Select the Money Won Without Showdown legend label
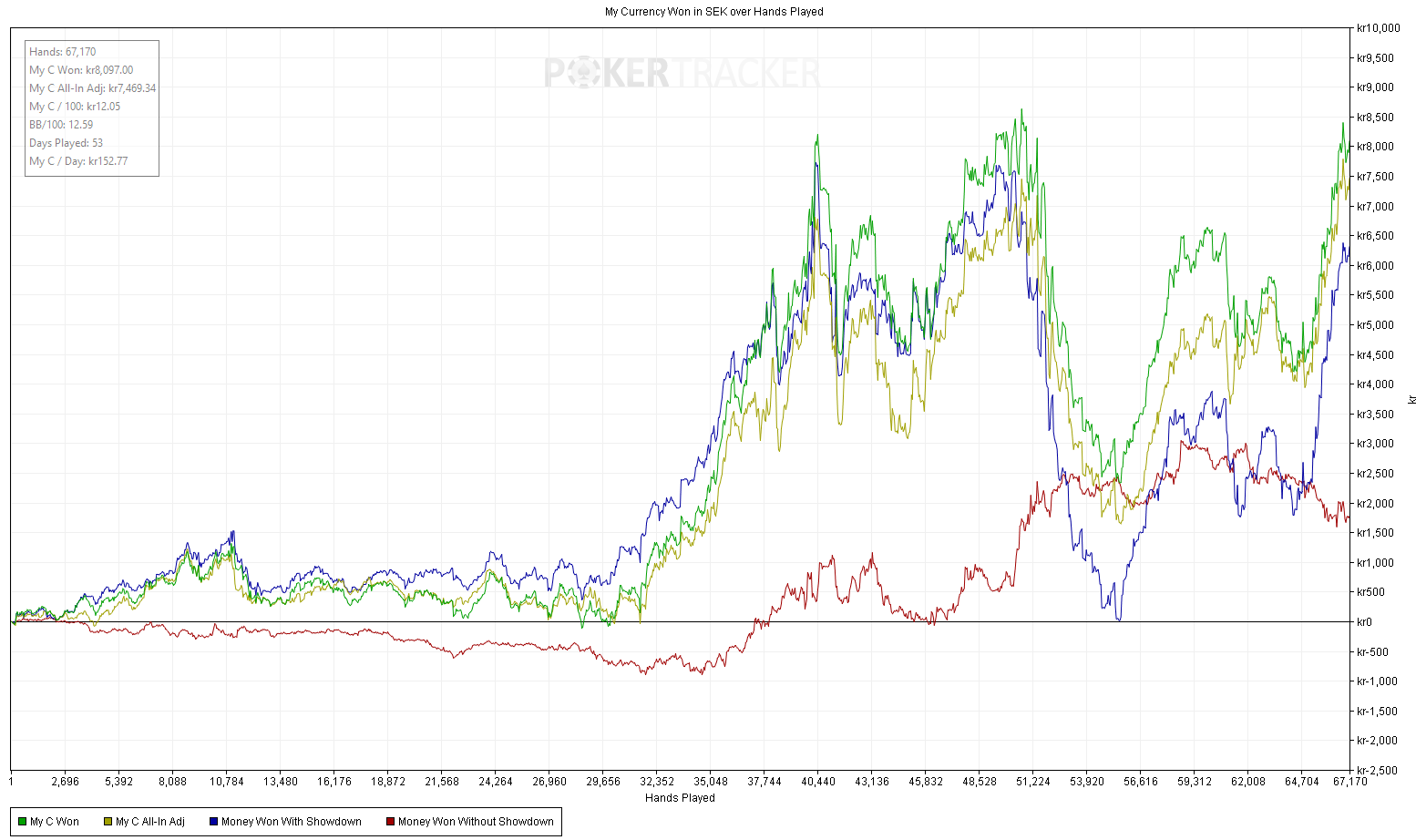1416x840 pixels. (x=476, y=822)
